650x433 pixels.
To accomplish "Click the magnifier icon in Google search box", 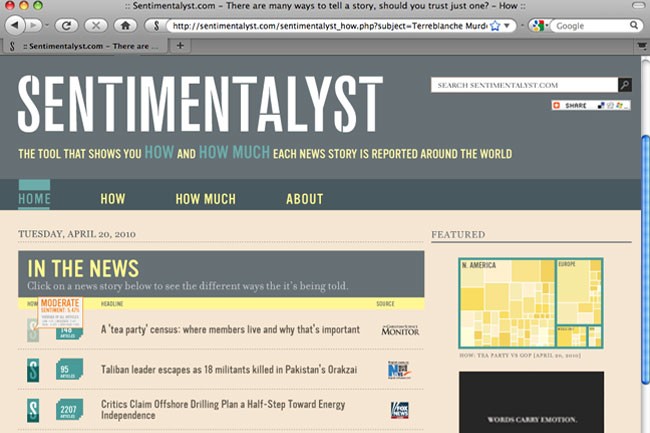I will point(634,25).
